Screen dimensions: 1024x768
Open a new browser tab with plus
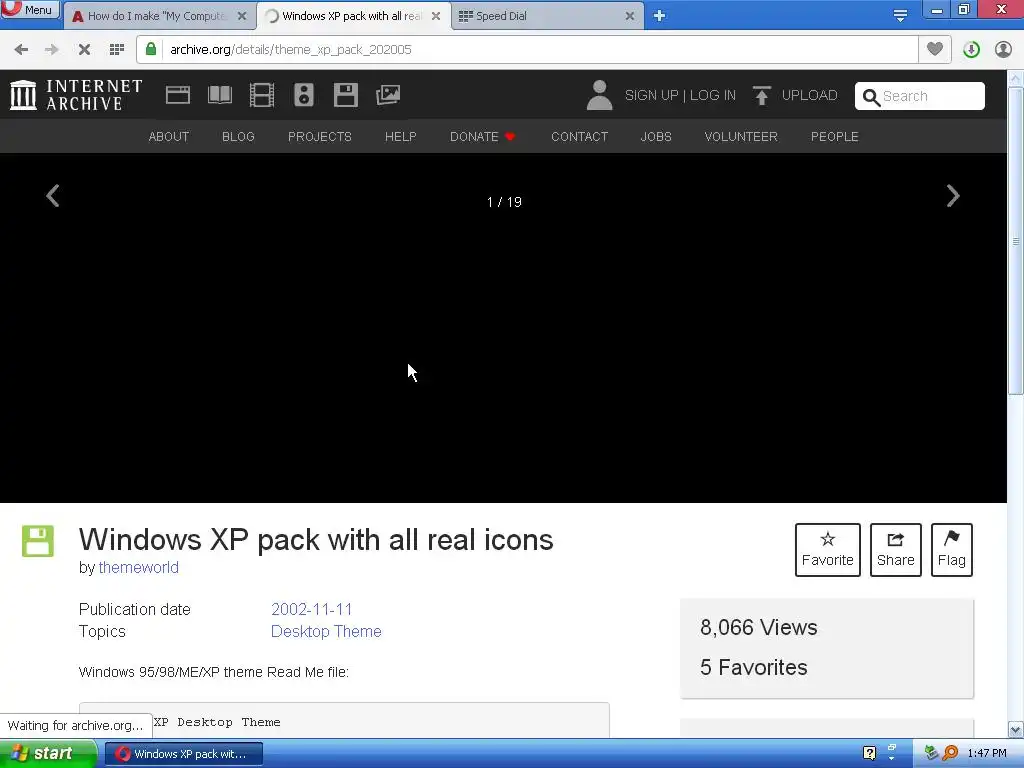[x=660, y=16]
